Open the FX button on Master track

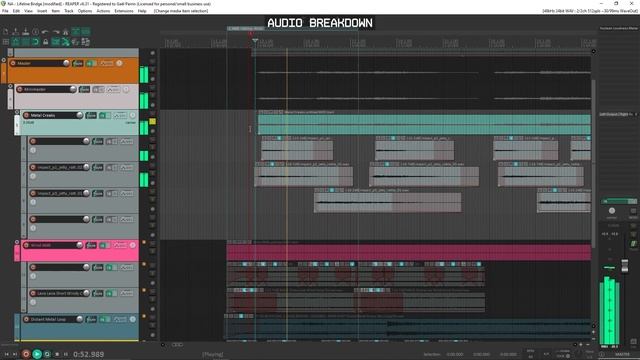pos(78,63)
